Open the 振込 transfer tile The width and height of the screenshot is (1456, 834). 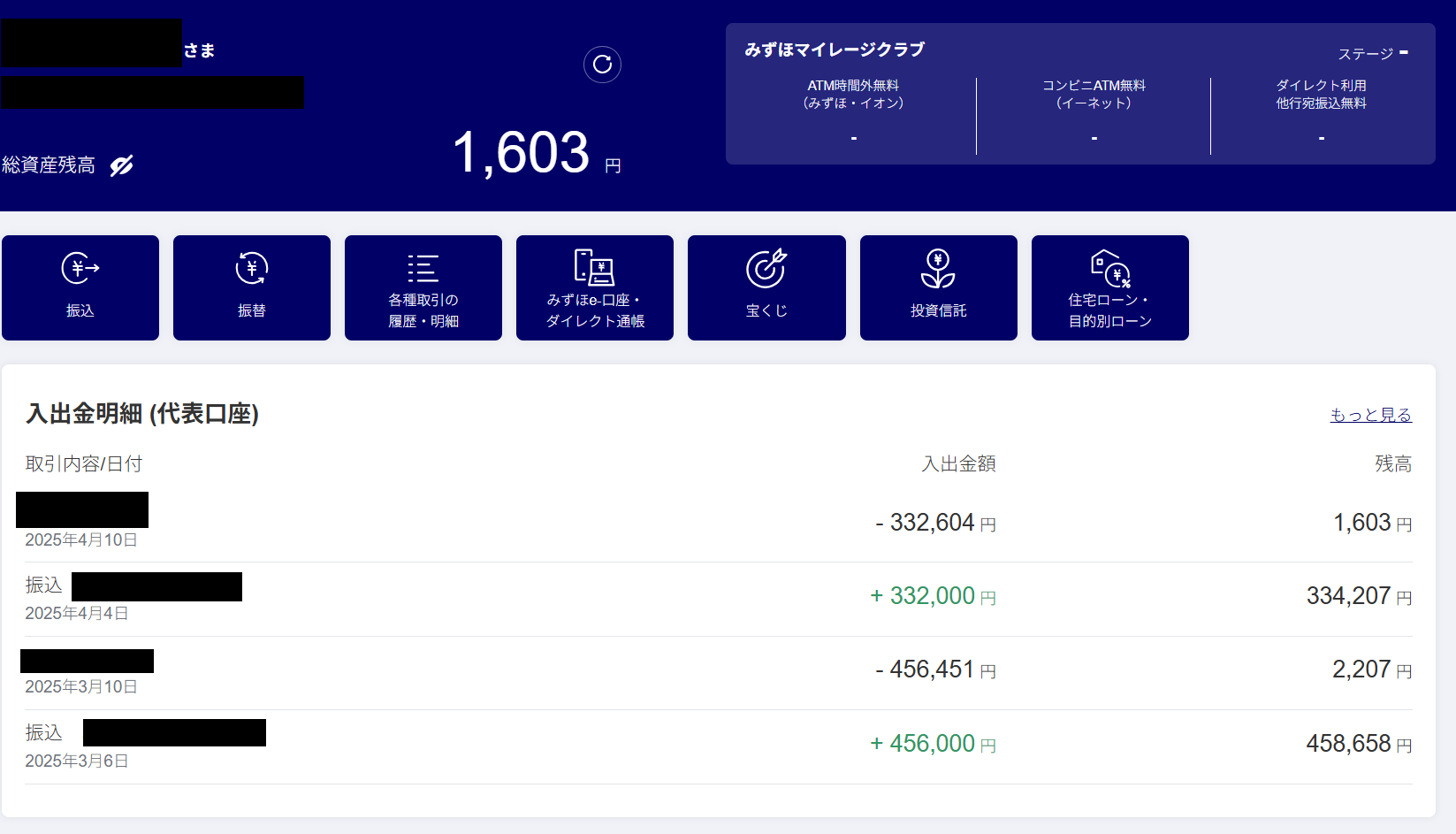click(80, 287)
